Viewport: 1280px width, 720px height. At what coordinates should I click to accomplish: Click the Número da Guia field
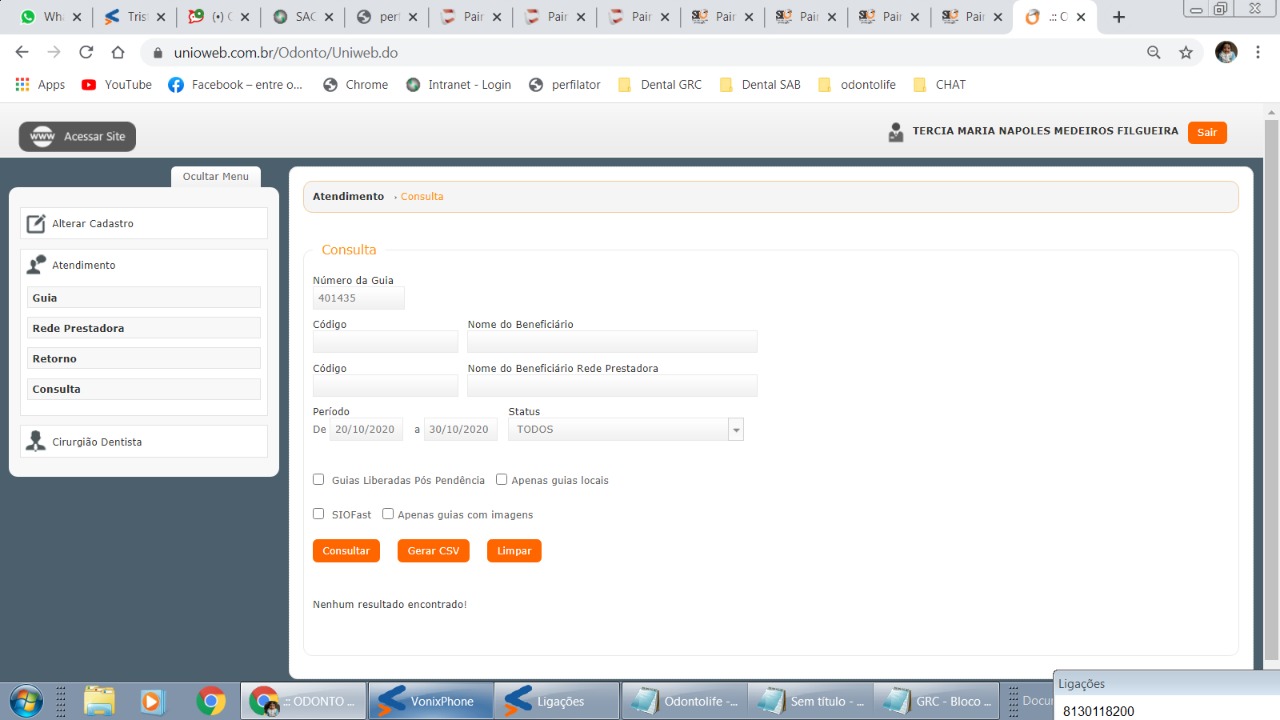pyautogui.click(x=358, y=298)
